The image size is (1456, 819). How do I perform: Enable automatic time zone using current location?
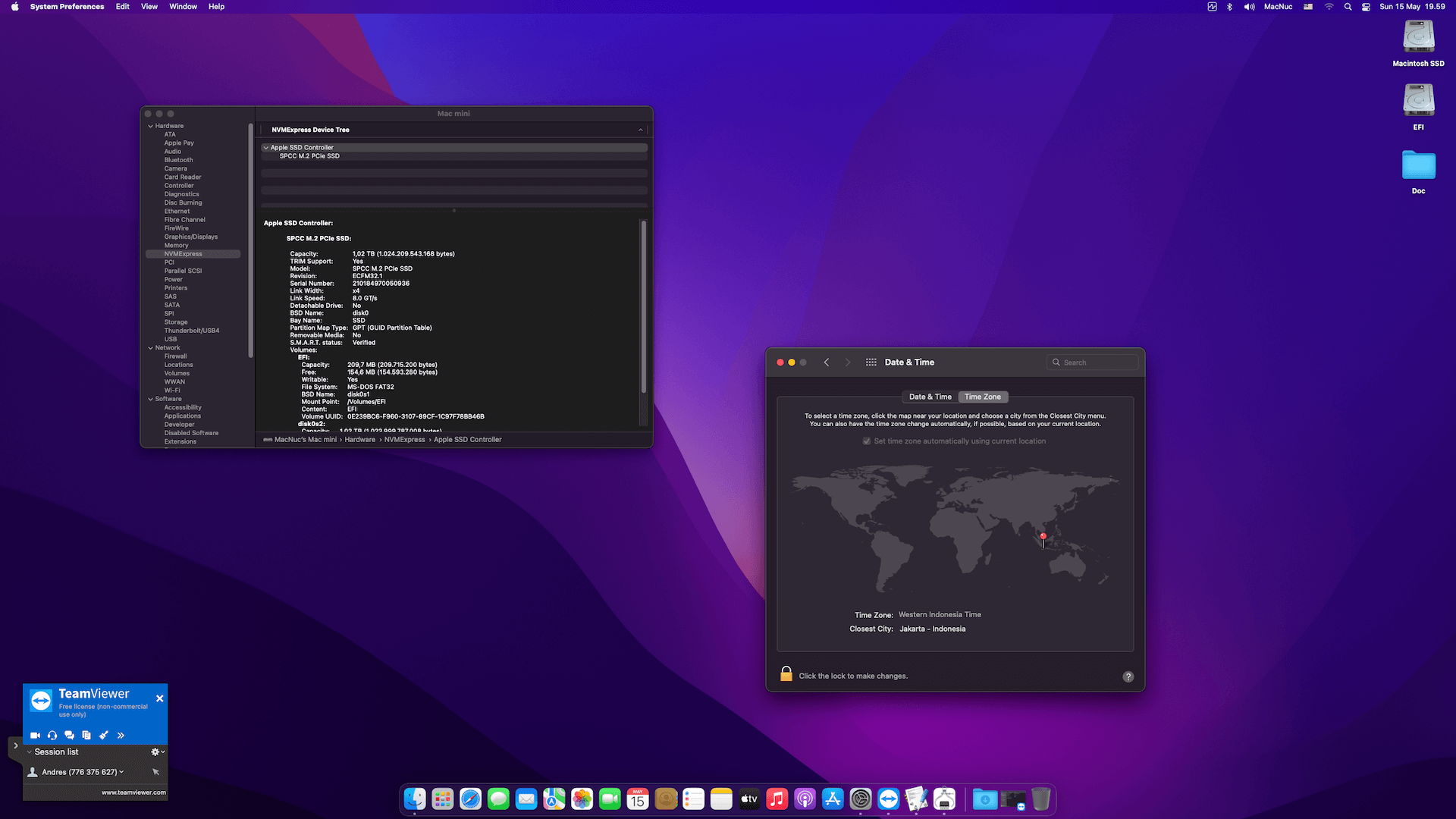[x=866, y=441]
